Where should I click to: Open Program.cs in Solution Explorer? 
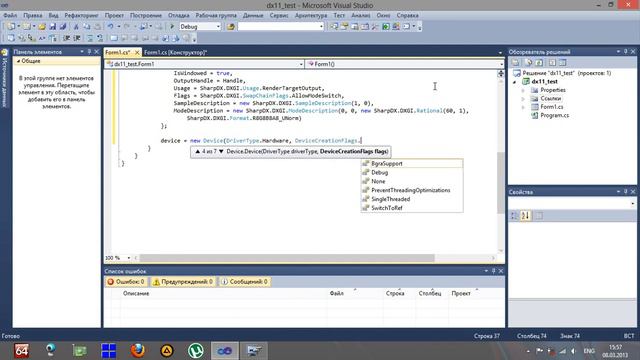click(554, 116)
